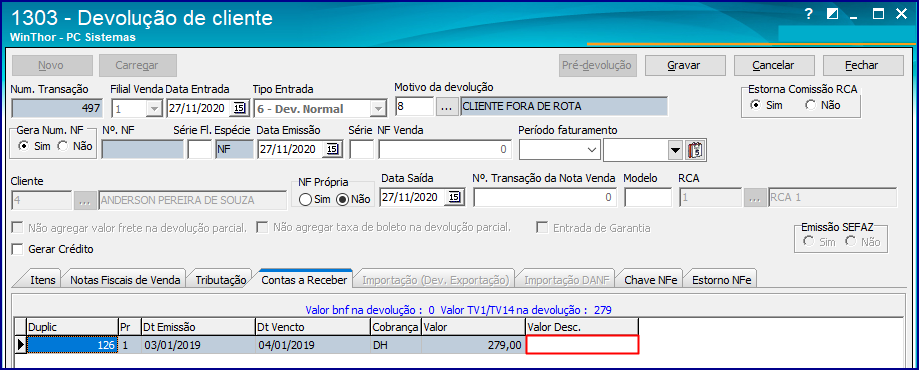
Task: Choose Sim for Gera Num. NF
Action: pos(24,147)
